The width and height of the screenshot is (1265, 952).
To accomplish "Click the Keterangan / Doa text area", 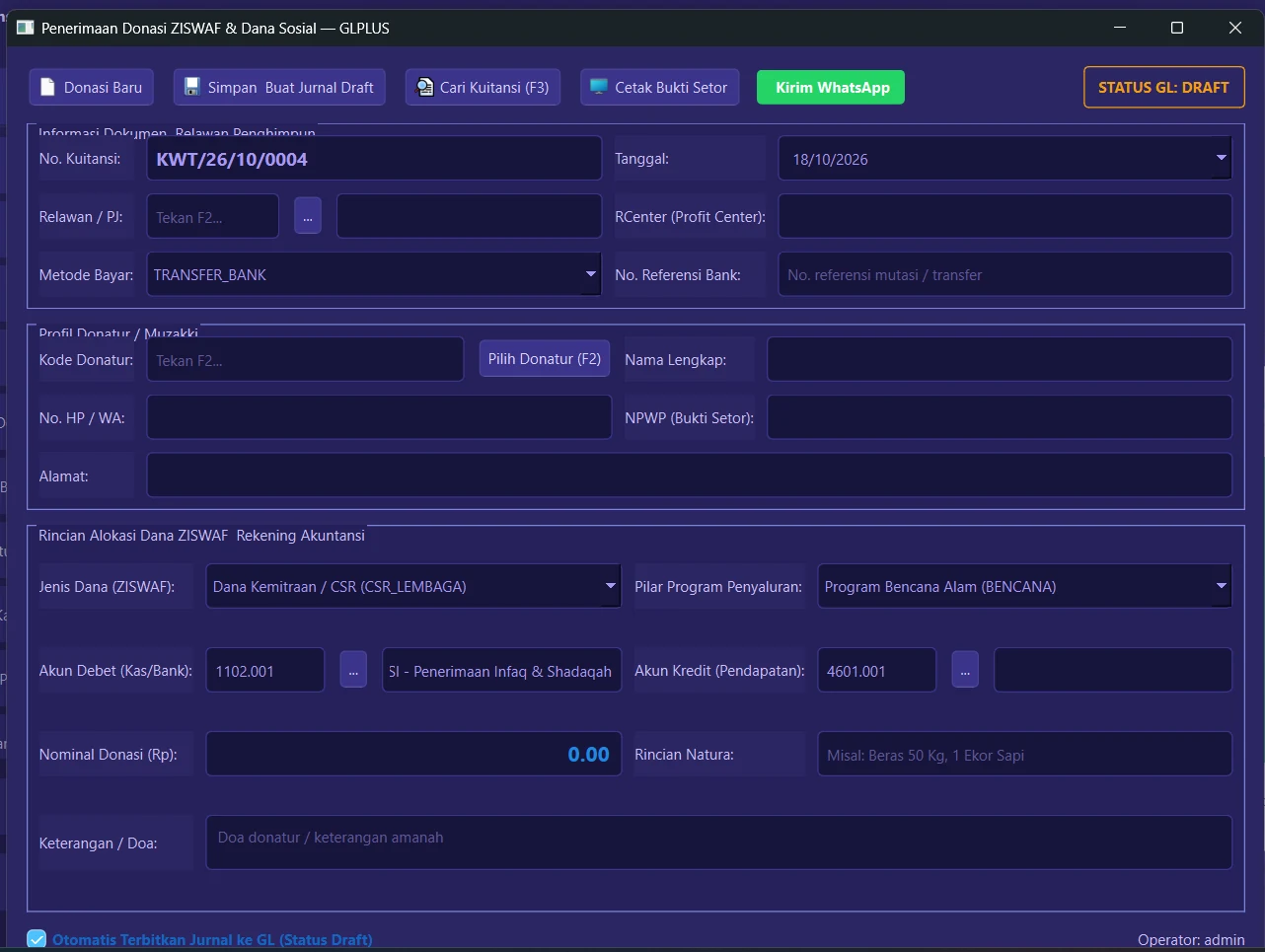I will 718,842.
